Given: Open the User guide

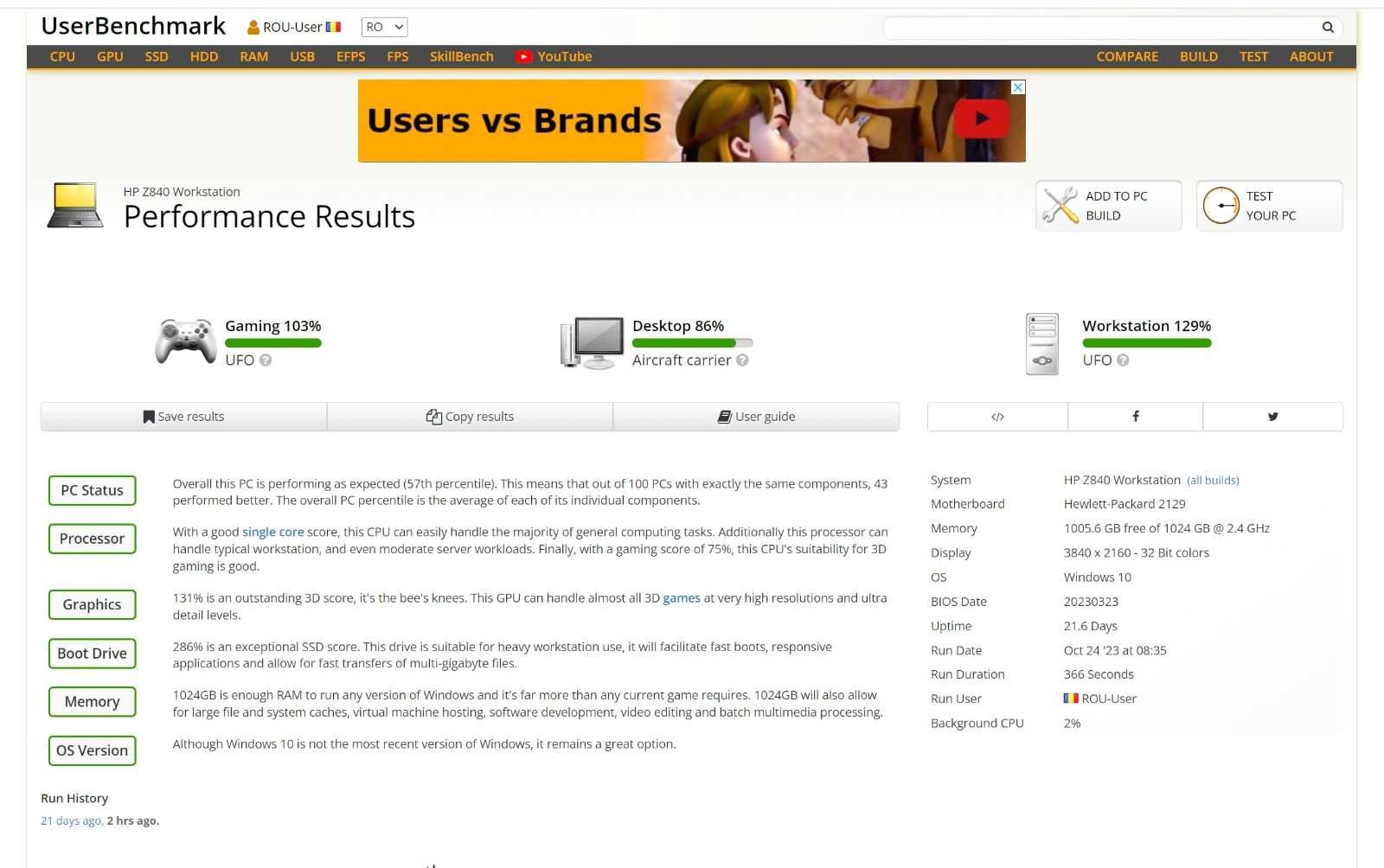Looking at the screenshot, I should point(756,417).
